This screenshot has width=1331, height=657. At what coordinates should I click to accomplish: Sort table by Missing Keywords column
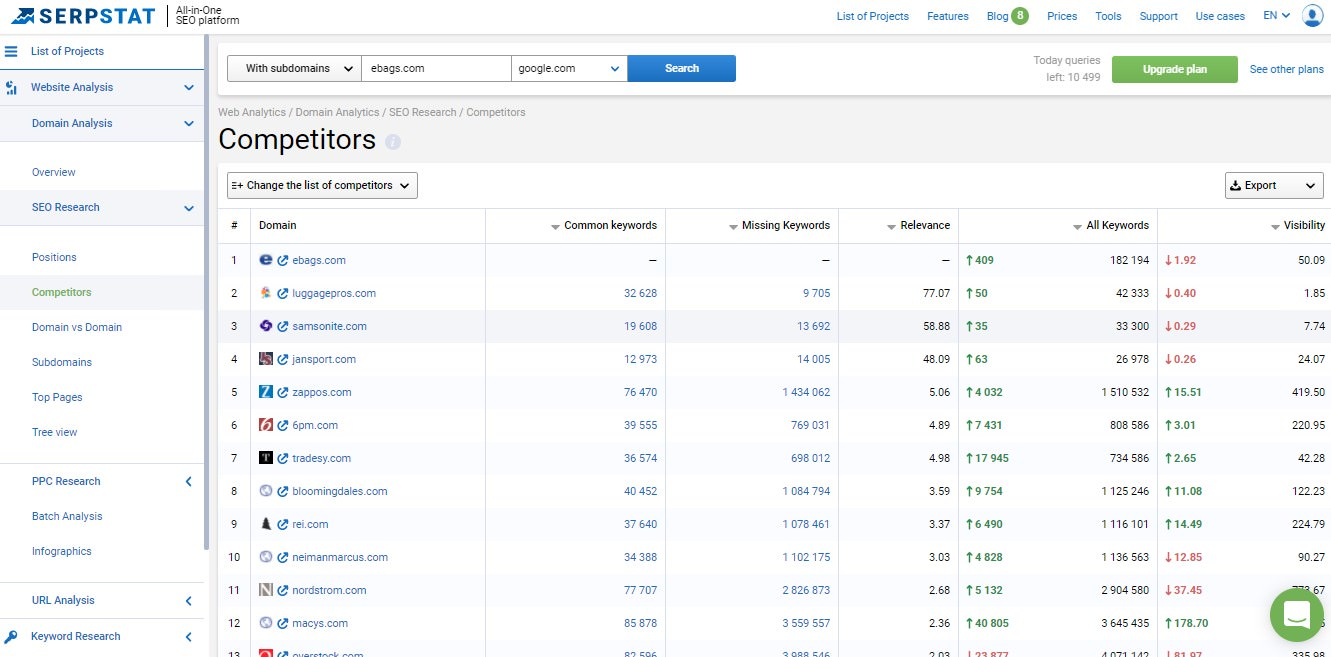click(x=779, y=226)
